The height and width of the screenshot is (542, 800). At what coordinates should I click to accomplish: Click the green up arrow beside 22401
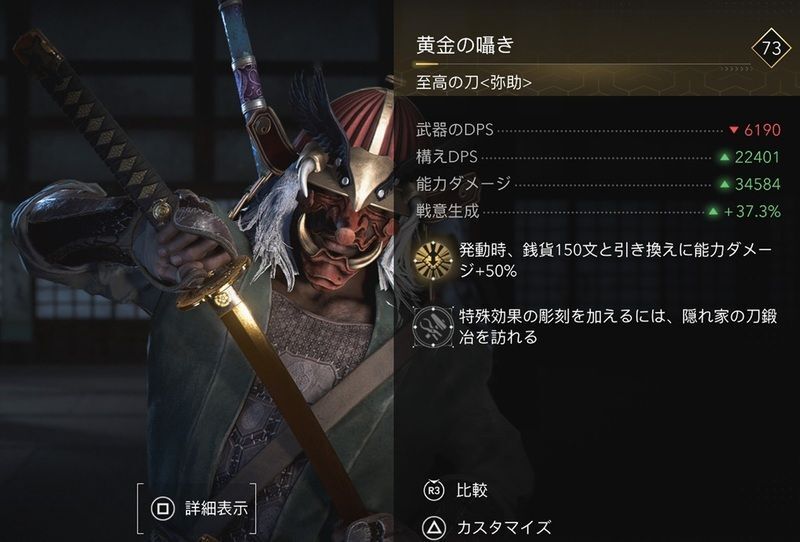[x=724, y=157]
